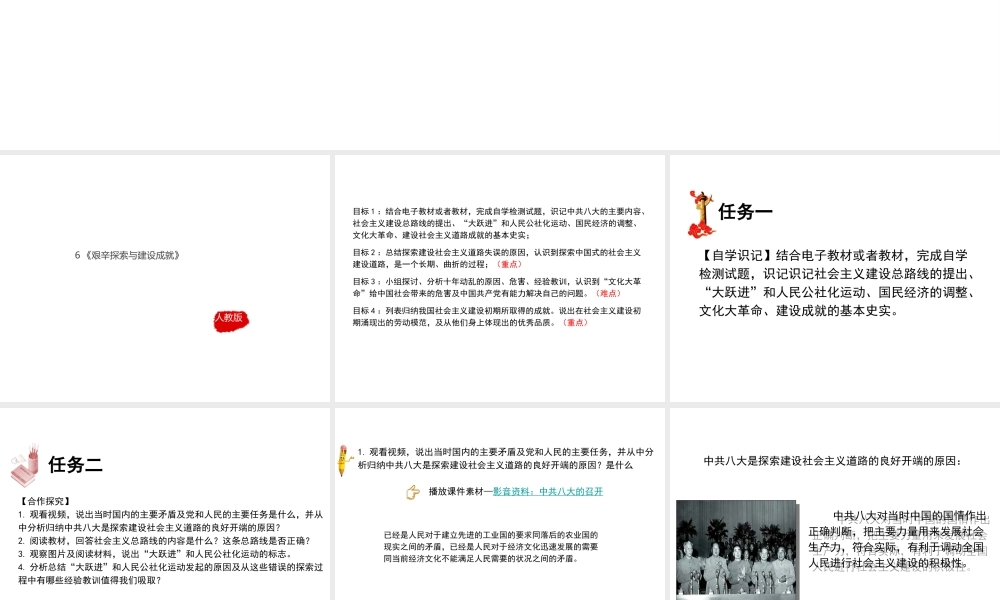Click the red (难点) marker in 目标3
1000x600 pixels.
tap(608, 293)
